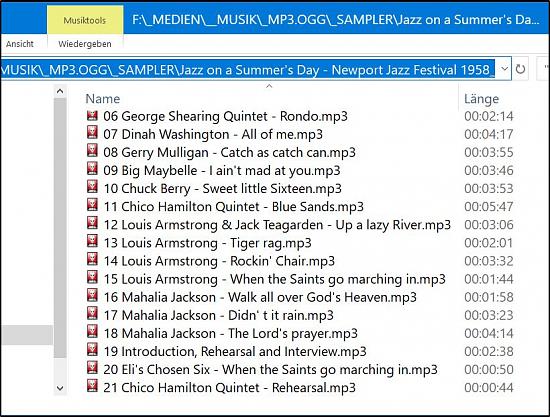Click the 00:05:47 length value
The width and height of the screenshot is (550, 417).
[489, 207]
